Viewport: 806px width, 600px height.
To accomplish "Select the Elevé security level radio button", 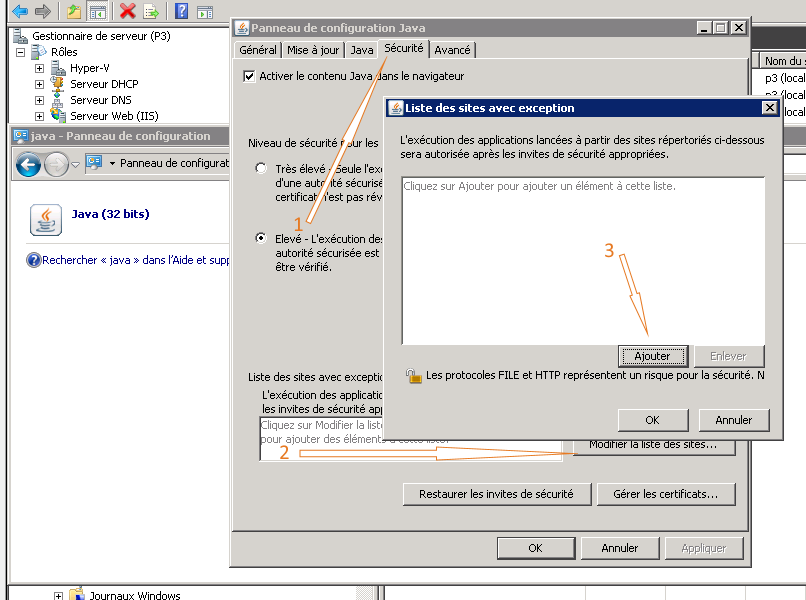I will (261, 239).
